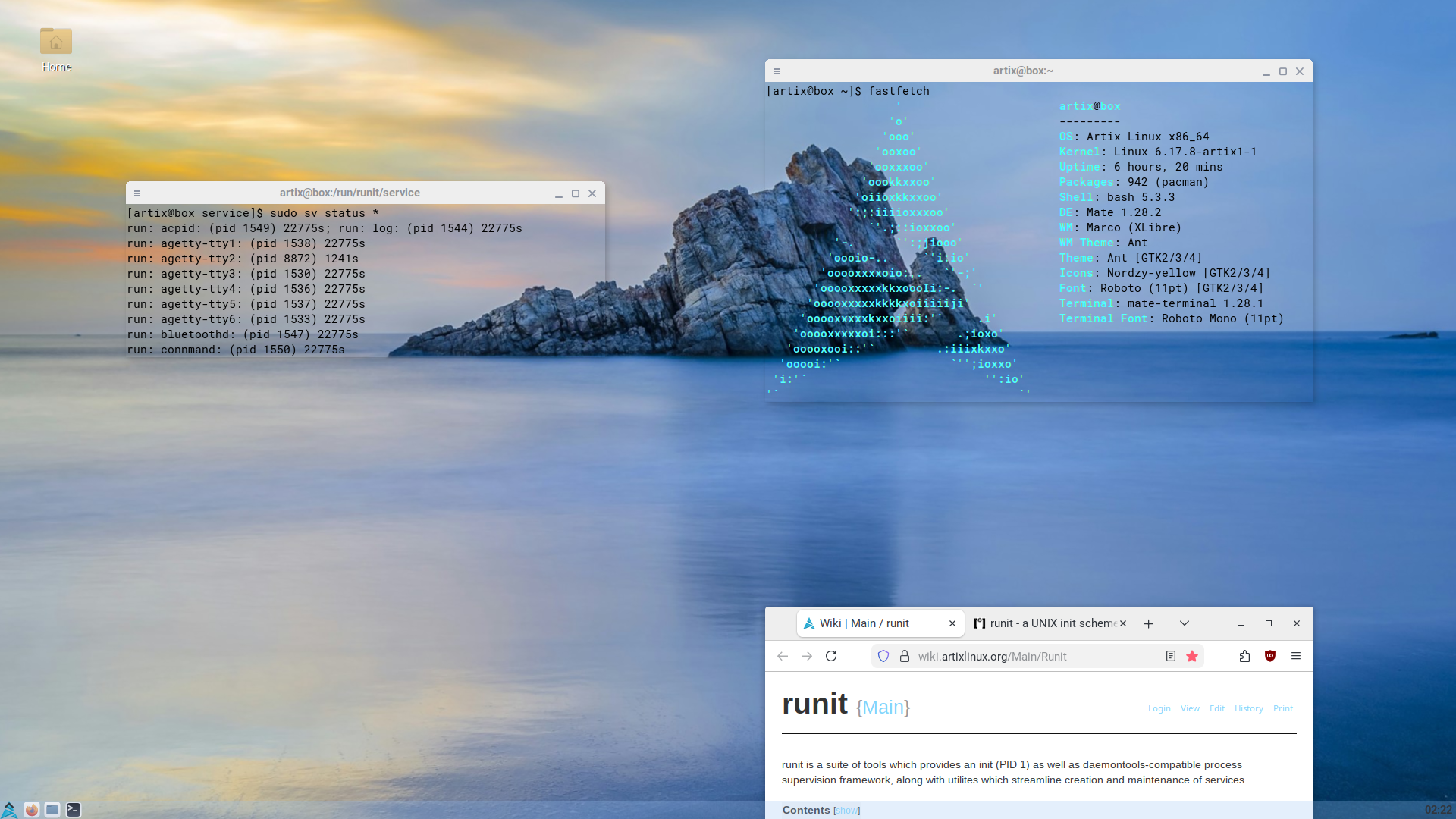
Task: Reload the Artix wiki page
Action: [x=831, y=656]
